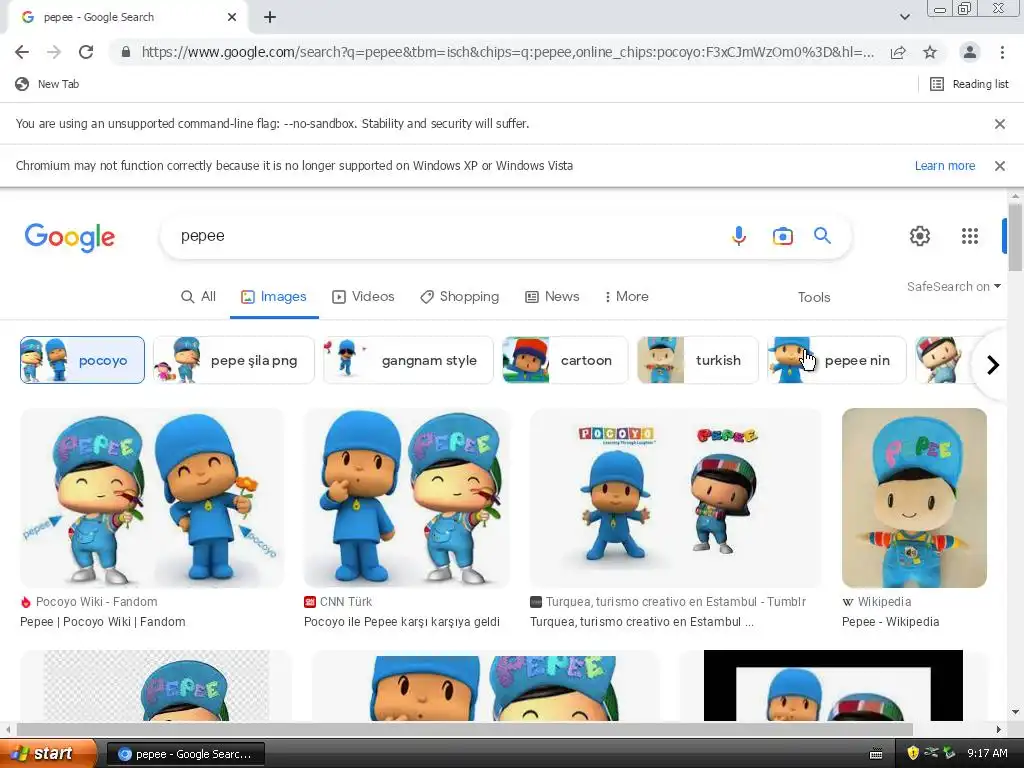Open the Wikipedia Pepee plush image
Image resolution: width=1024 pixels, height=768 pixels.
[x=914, y=498]
